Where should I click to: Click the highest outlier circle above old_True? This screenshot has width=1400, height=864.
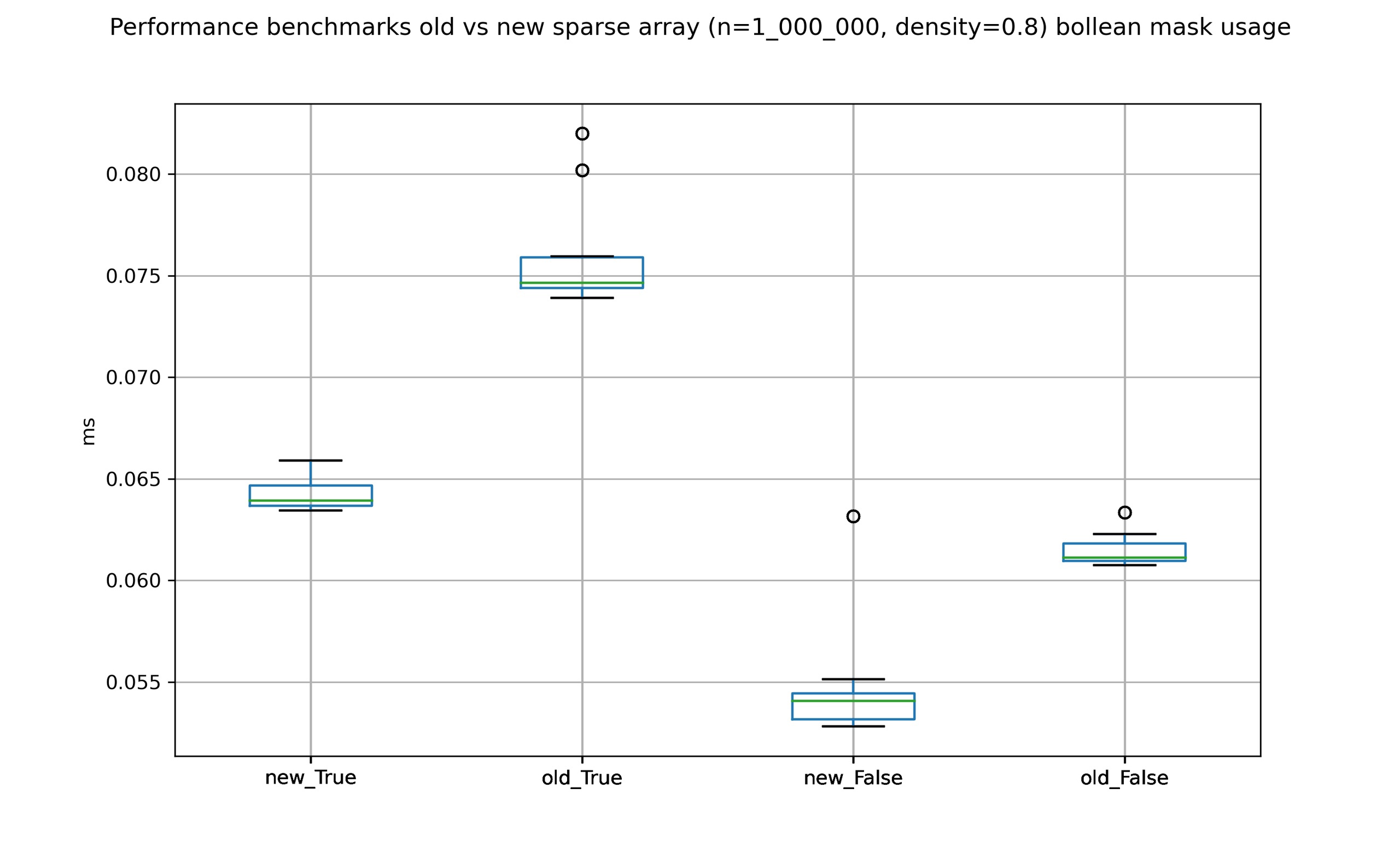pyautogui.click(x=582, y=134)
